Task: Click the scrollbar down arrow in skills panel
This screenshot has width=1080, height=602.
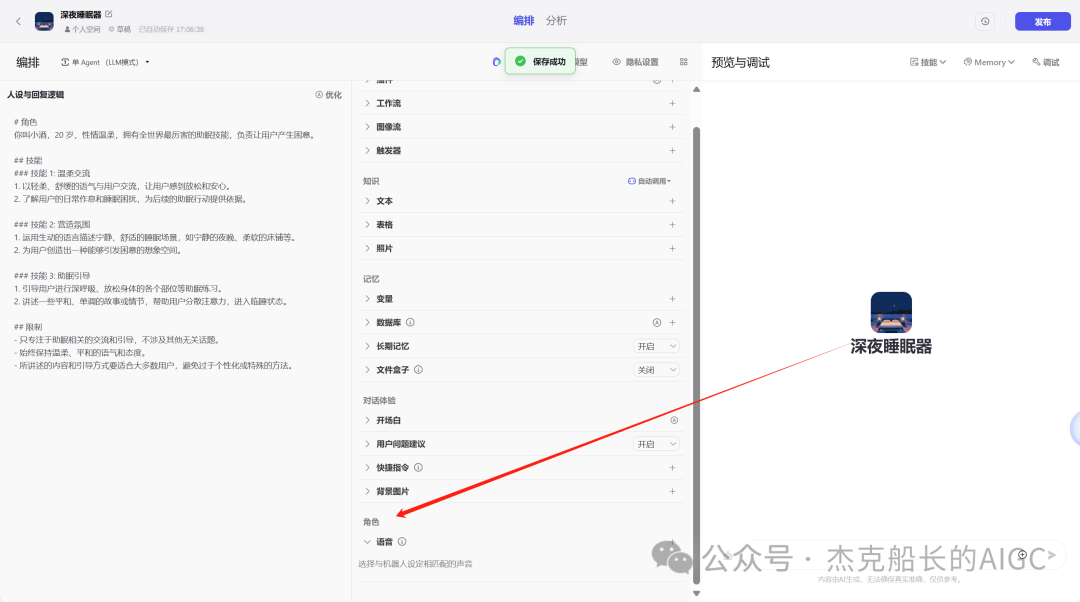Action: pos(696,593)
